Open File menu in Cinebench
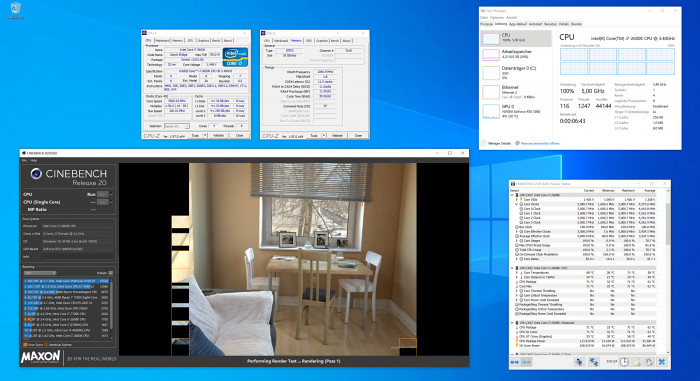Screen dimensions: 700x381 (x=24, y=160)
